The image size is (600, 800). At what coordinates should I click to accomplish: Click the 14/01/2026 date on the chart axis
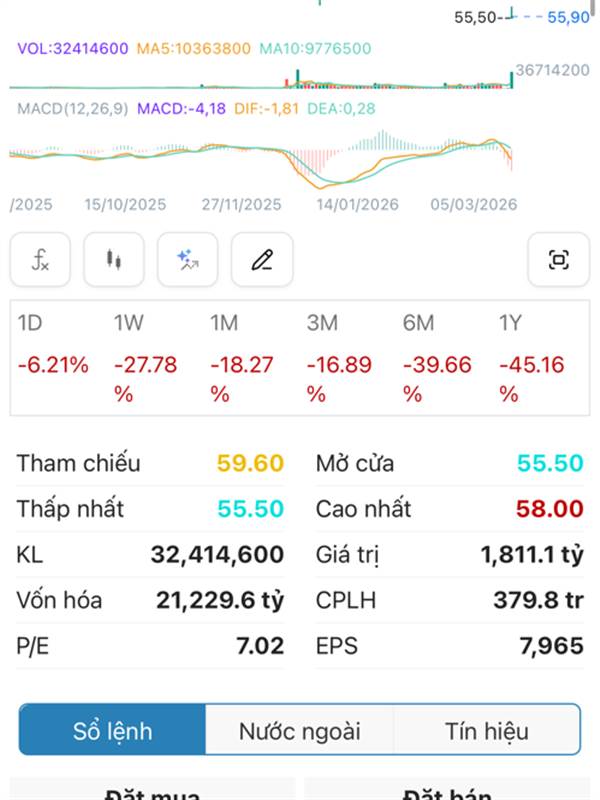(x=357, y=204)
